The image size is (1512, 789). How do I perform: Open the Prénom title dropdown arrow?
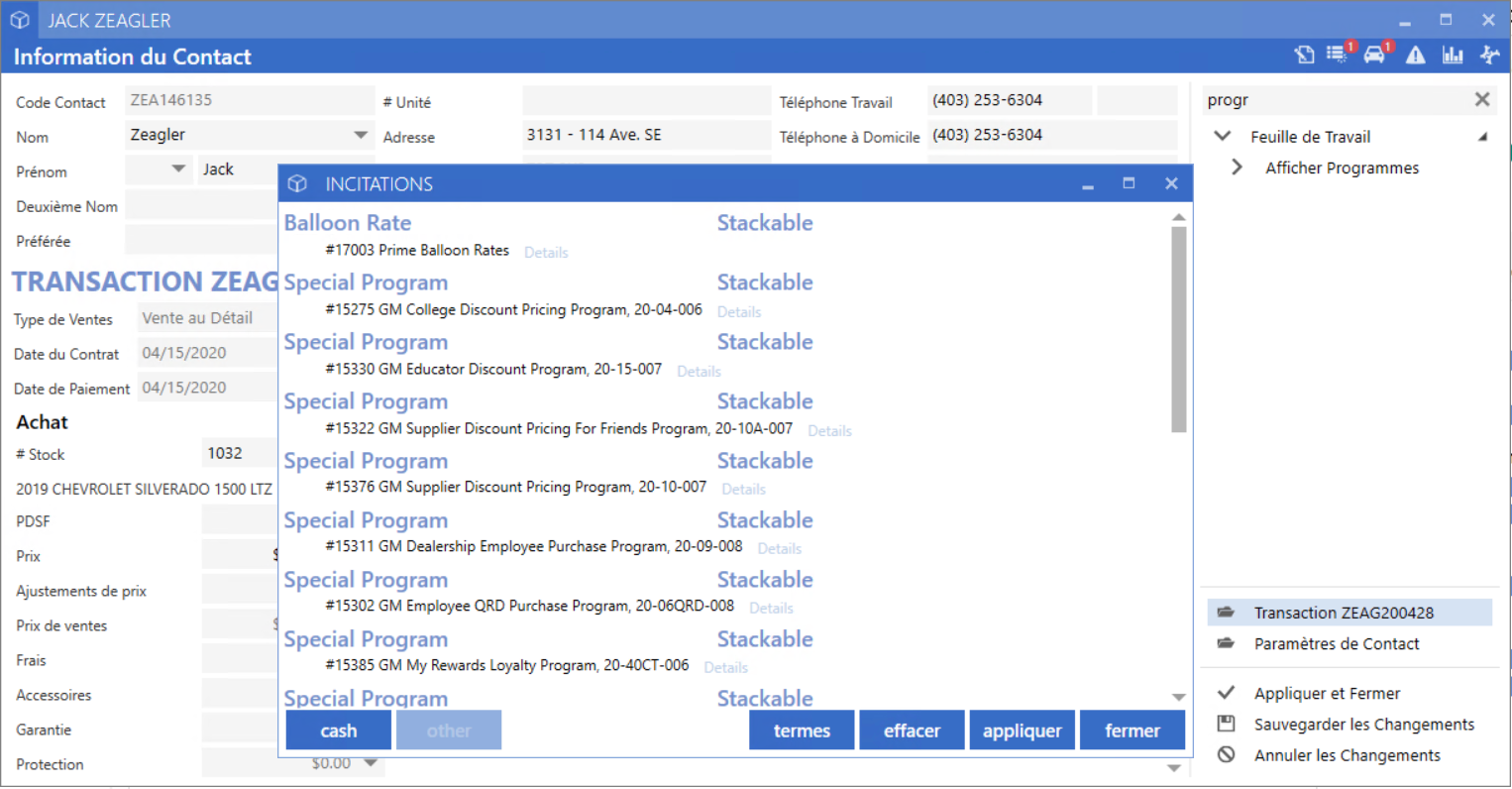(x=178, y=169)
